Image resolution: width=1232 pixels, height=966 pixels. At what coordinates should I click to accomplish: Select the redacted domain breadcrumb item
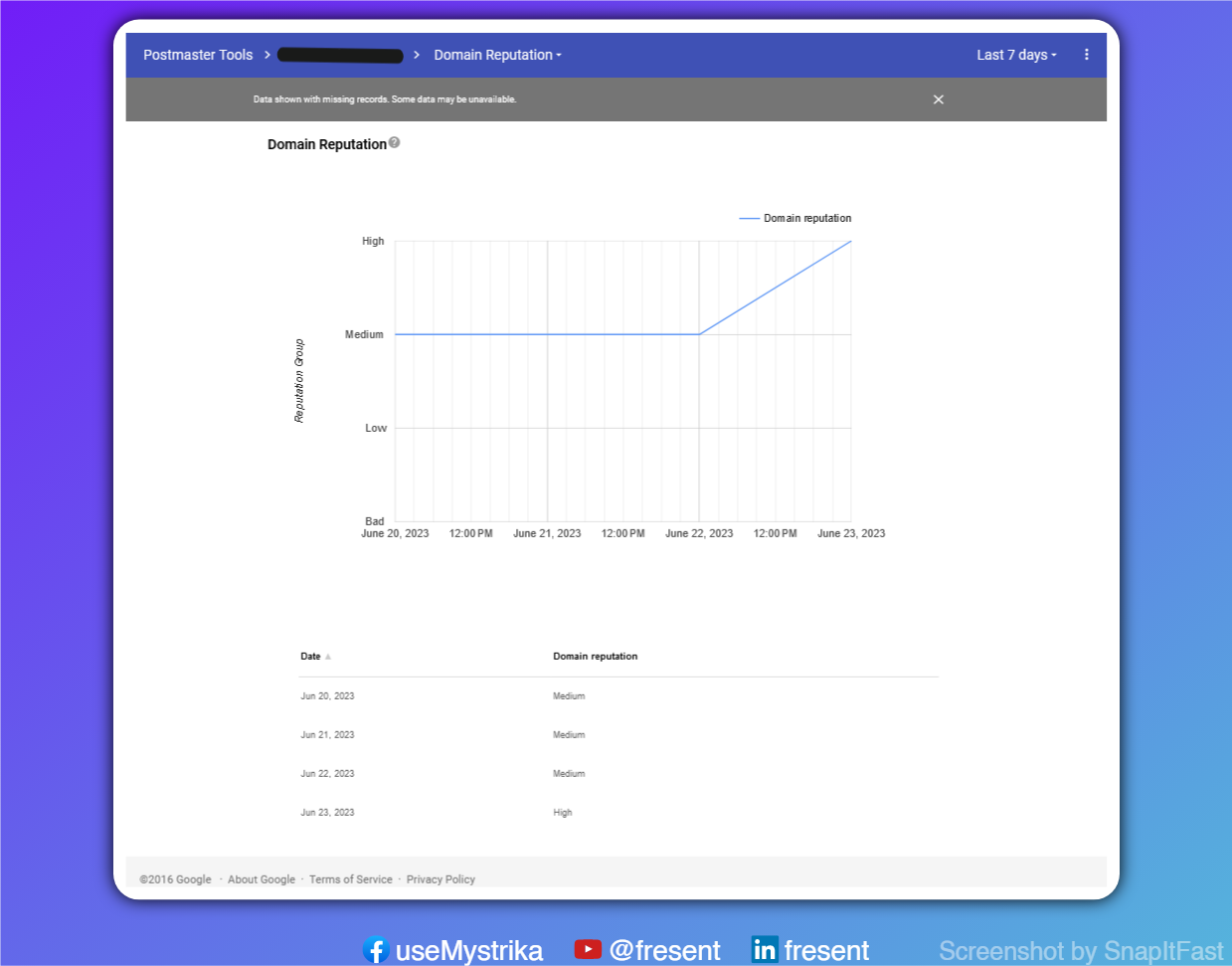[340, 55]
